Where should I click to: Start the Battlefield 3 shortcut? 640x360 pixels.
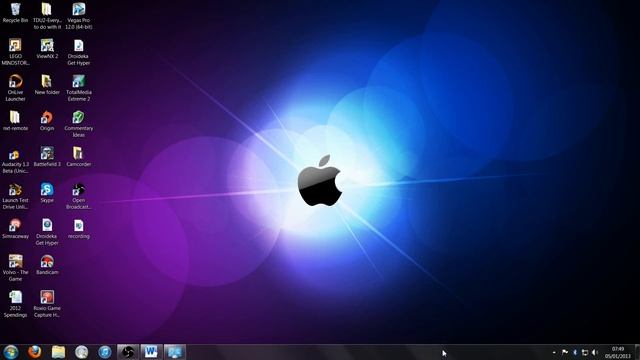click(47, 157)
